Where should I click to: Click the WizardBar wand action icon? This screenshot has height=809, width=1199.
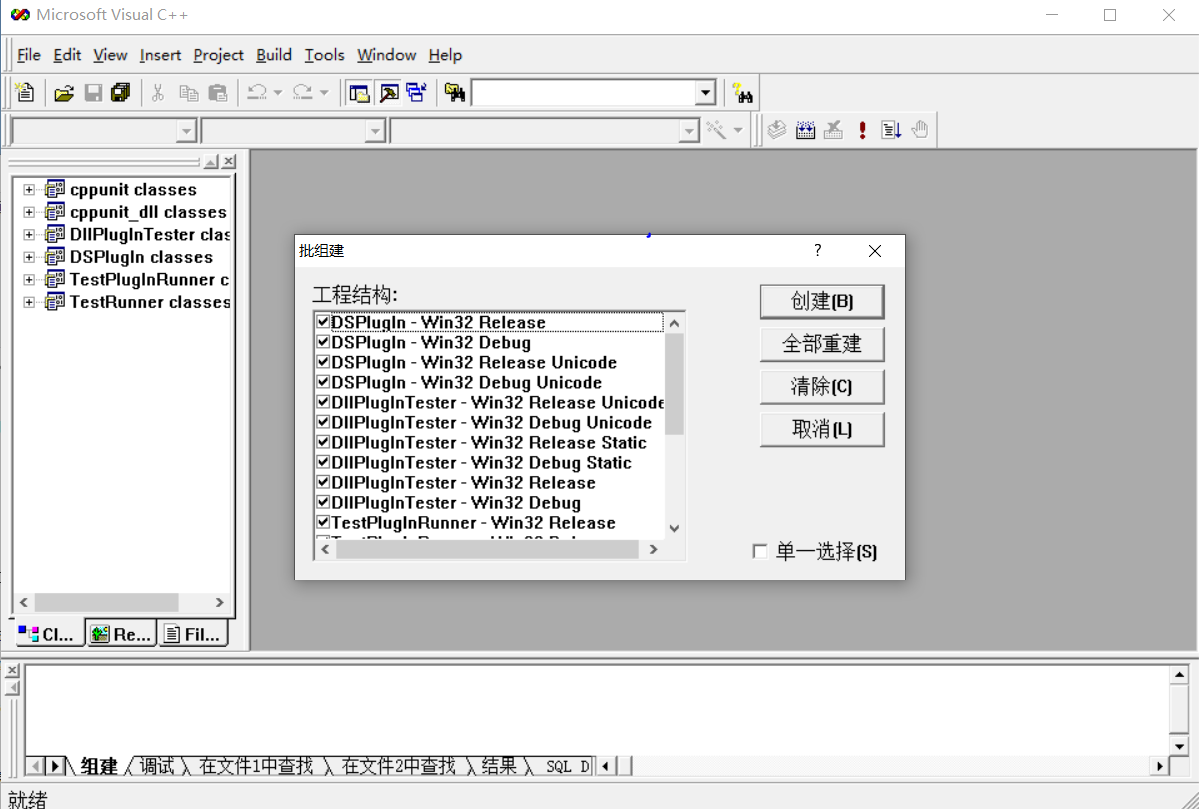click(716, 130)
